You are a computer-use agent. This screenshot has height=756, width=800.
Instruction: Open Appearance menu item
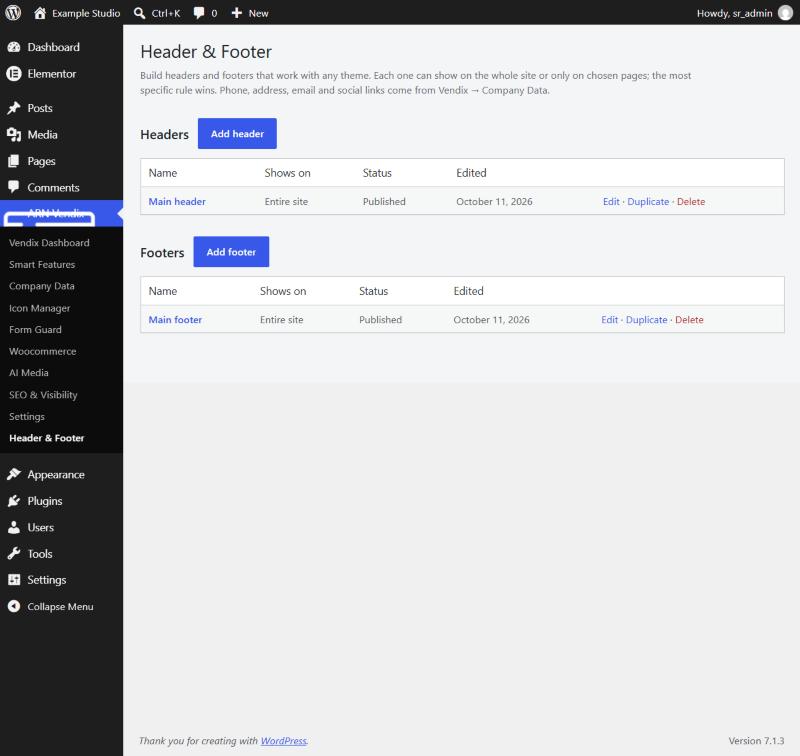coord(56,474)
